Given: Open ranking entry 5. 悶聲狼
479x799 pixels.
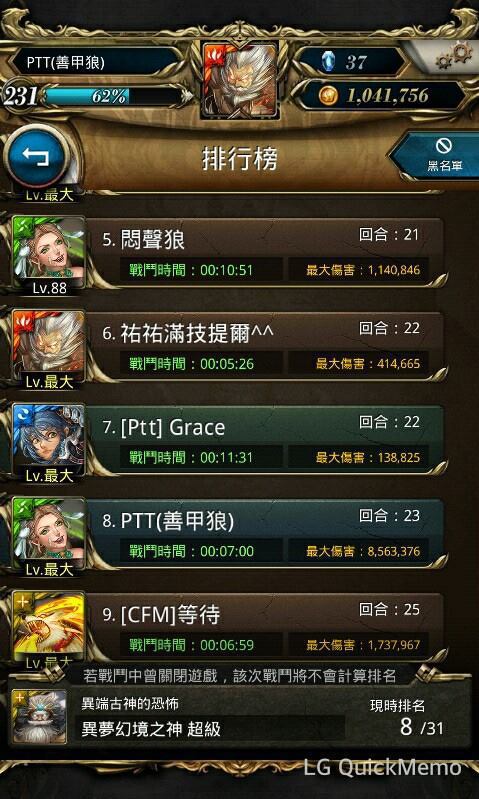Looking at the screenshot, I should coord(265,253).
